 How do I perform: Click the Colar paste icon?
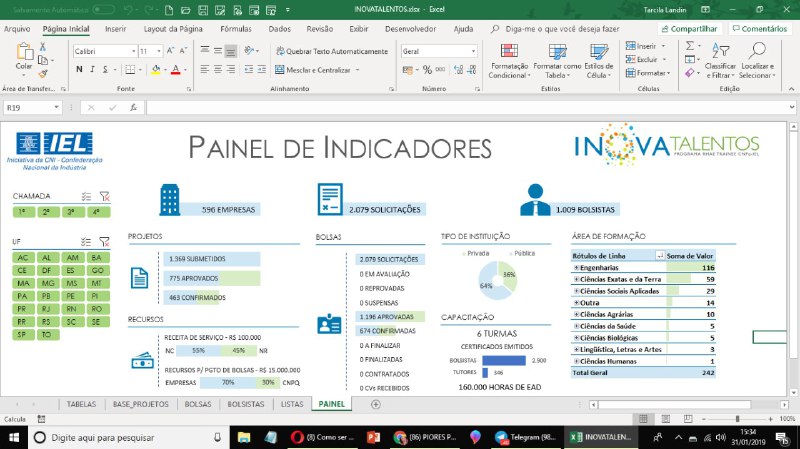24,52
